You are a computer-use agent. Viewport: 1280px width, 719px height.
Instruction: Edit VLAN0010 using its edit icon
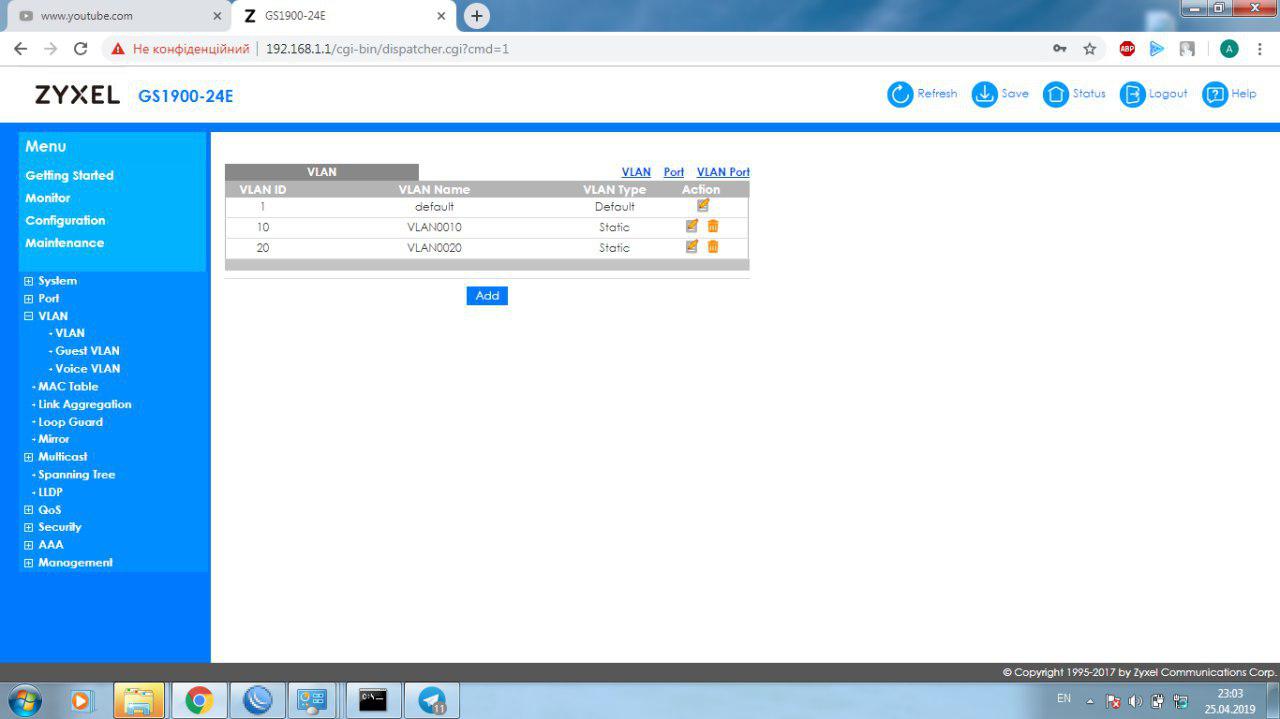coord(691,226)
